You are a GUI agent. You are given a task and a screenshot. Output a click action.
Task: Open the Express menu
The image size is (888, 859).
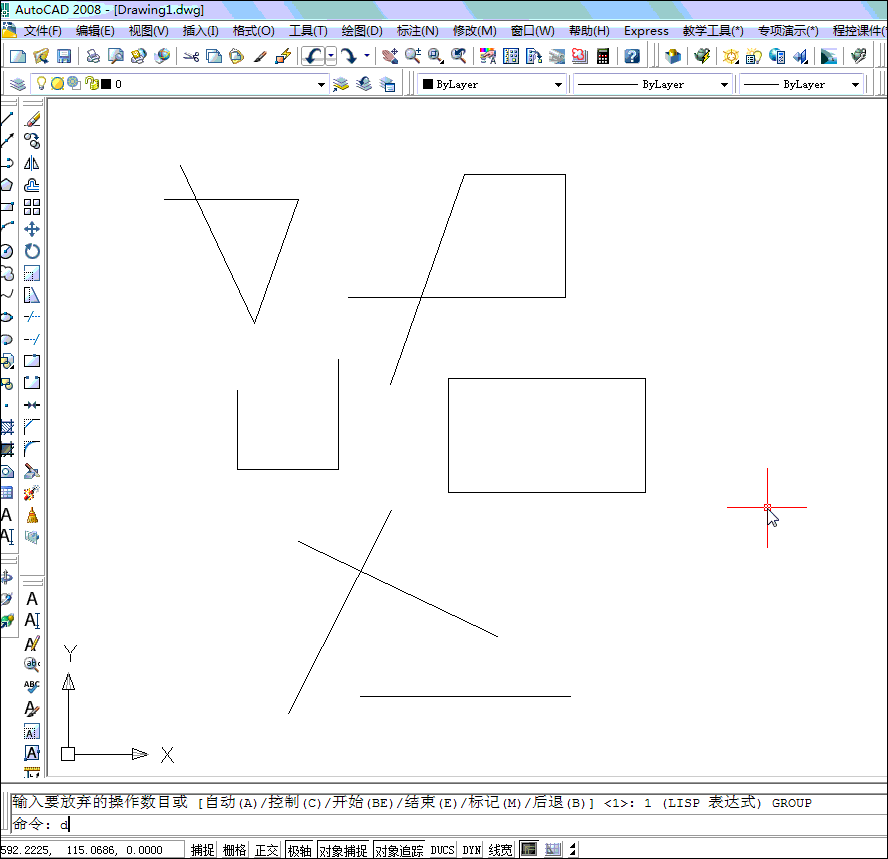click(x=646, y=31)
